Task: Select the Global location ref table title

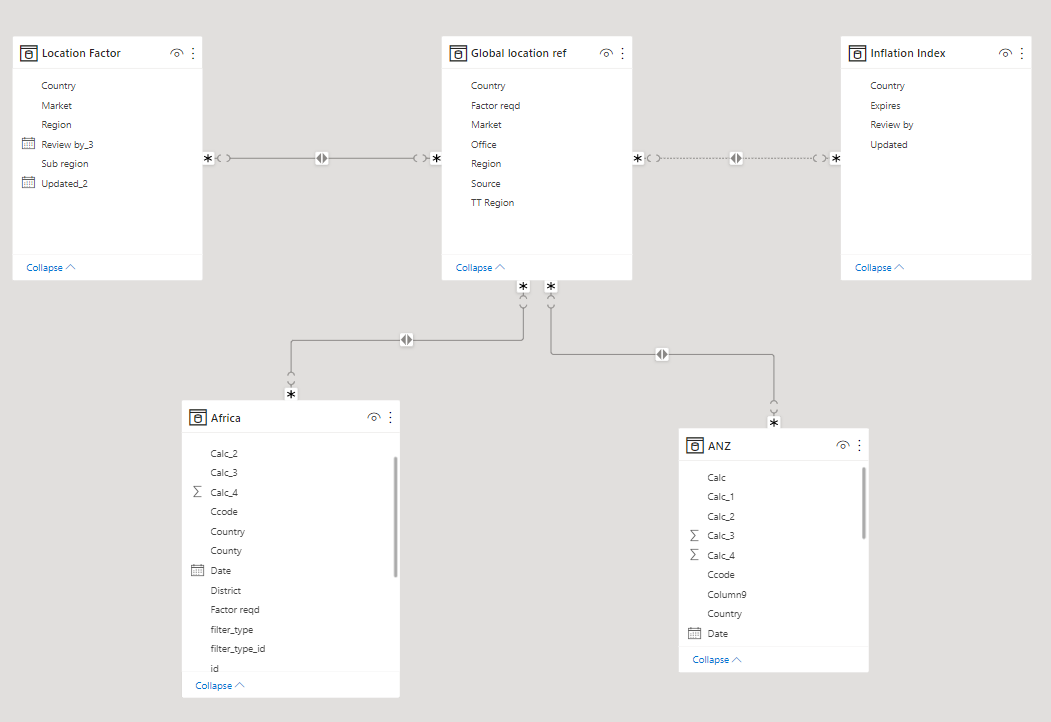Action: click(x=519, y=53)
